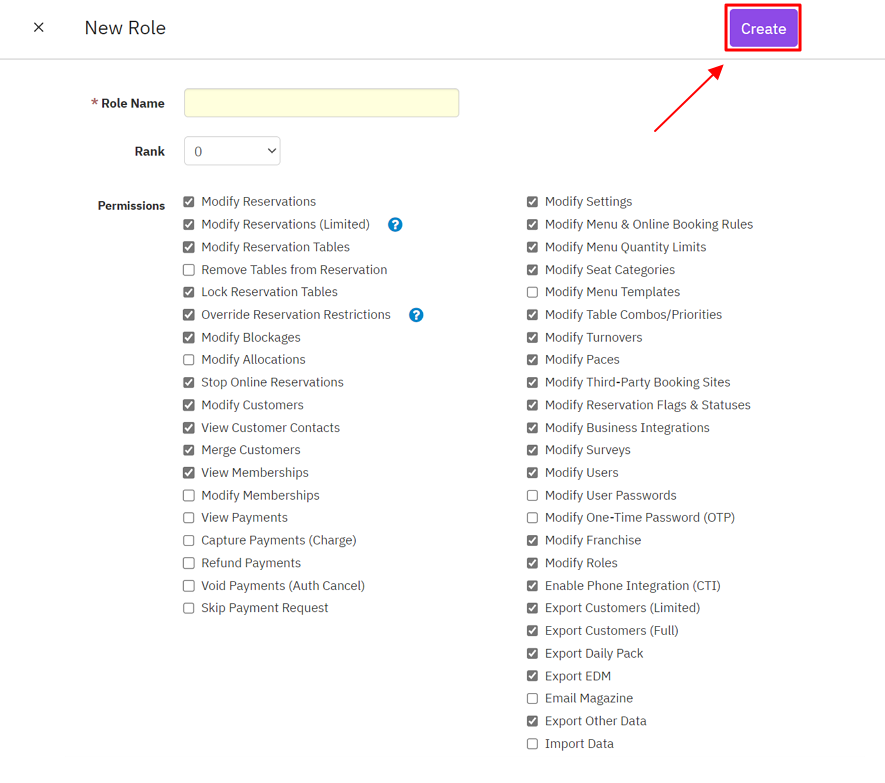Check the Email Magazine box
This screenshot has height=783, width=885.
532,699
